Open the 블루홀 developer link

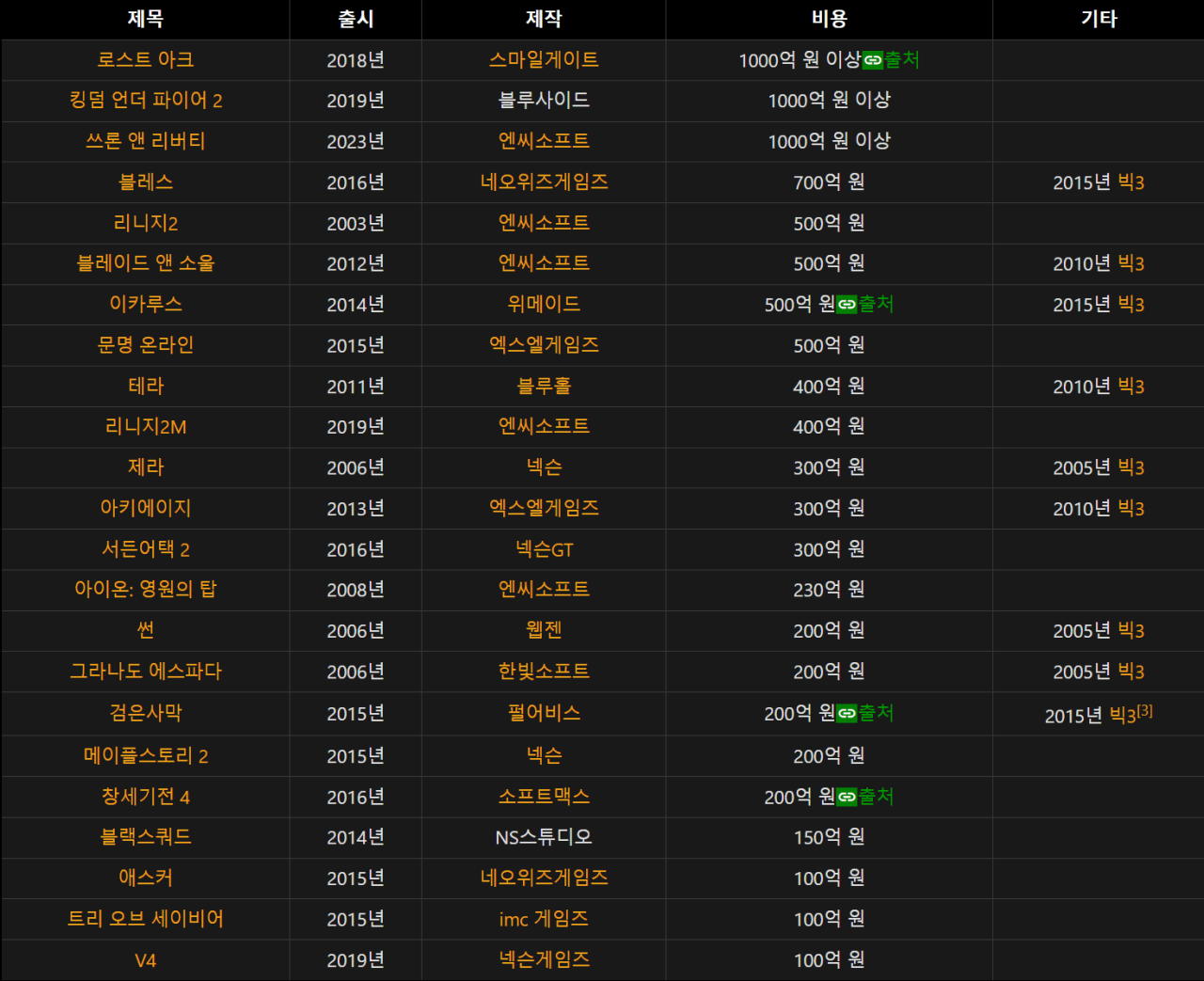[x=544, y=386]
